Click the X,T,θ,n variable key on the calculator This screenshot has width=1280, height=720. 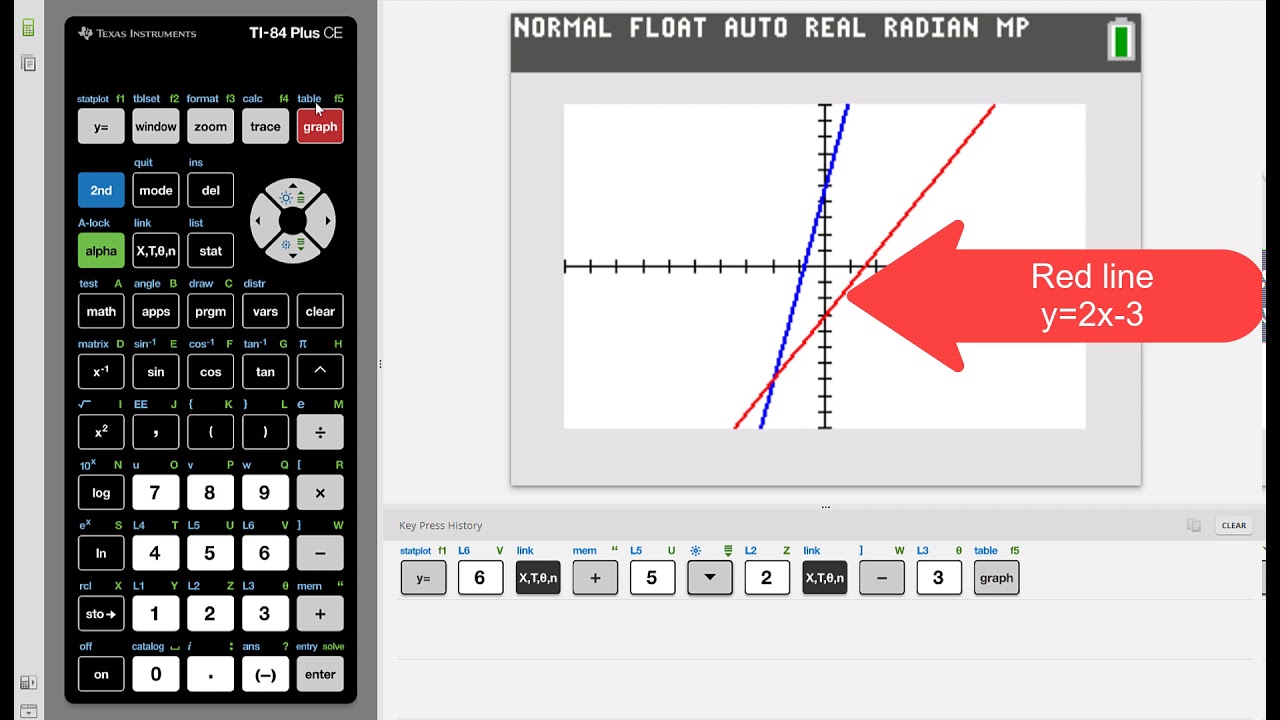156,251
